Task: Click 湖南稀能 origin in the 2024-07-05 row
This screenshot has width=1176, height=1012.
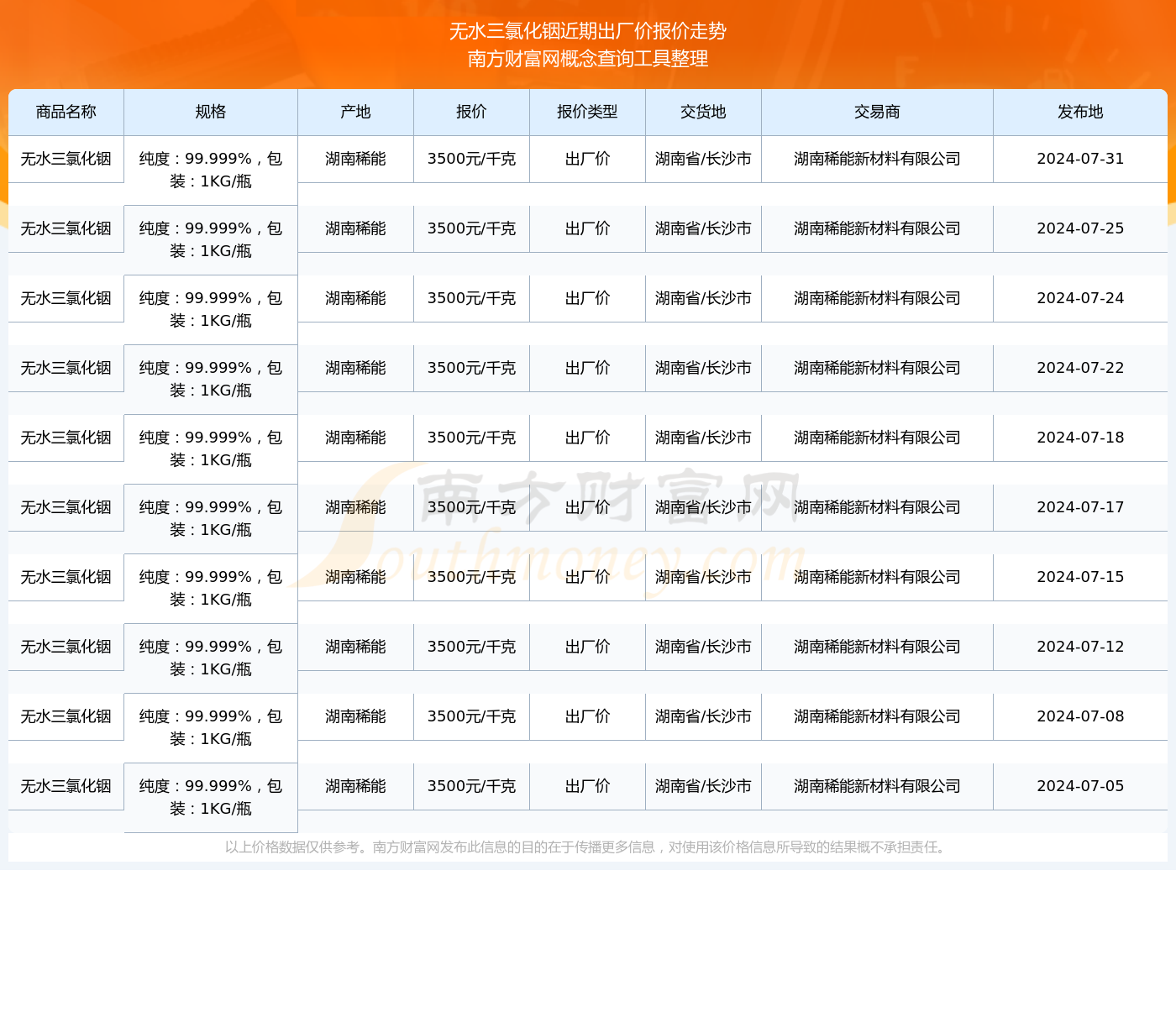Action: [x=356, y=786]
